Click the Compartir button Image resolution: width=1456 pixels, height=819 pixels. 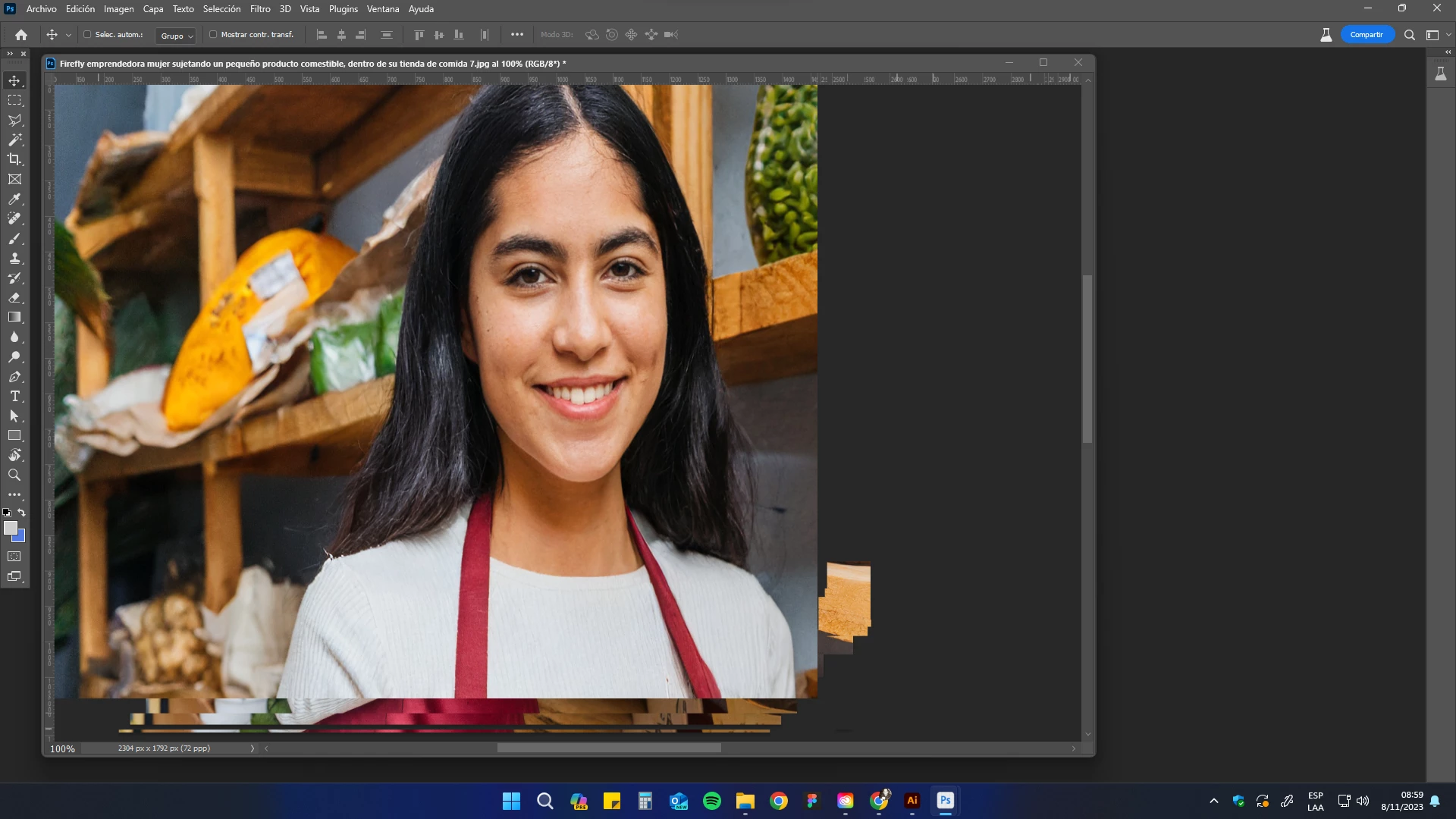click(1367, 35)
